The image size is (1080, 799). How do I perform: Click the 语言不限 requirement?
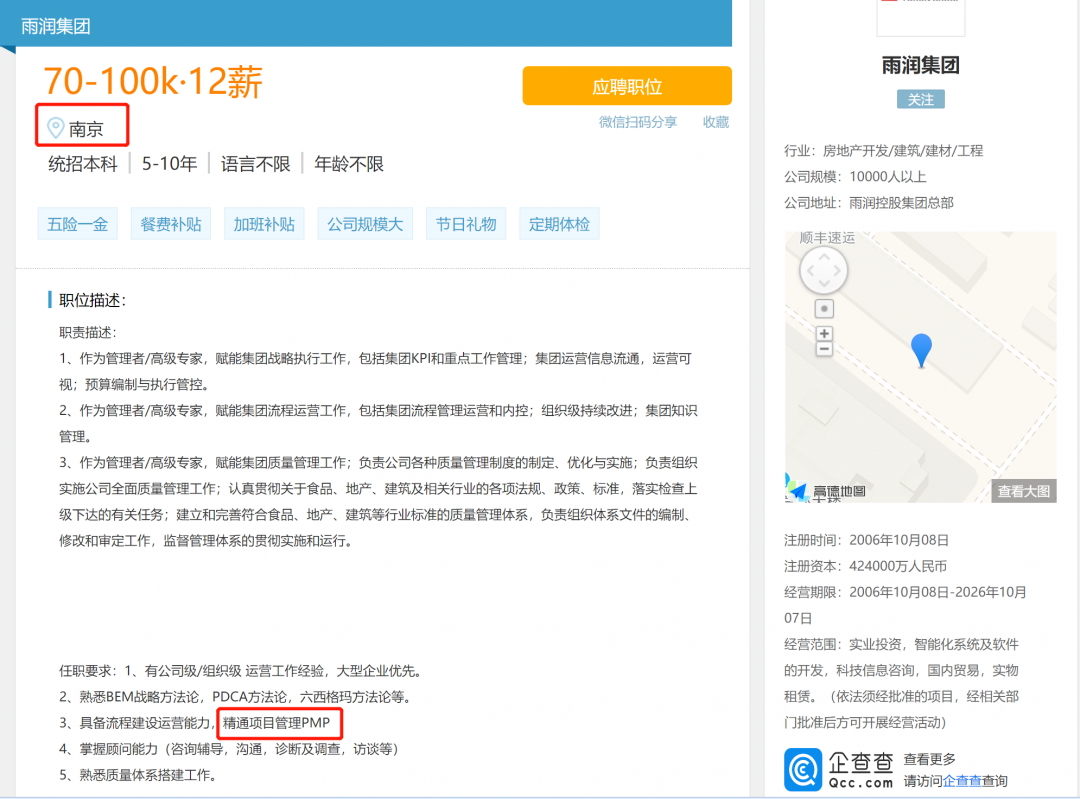pos(256,164)
